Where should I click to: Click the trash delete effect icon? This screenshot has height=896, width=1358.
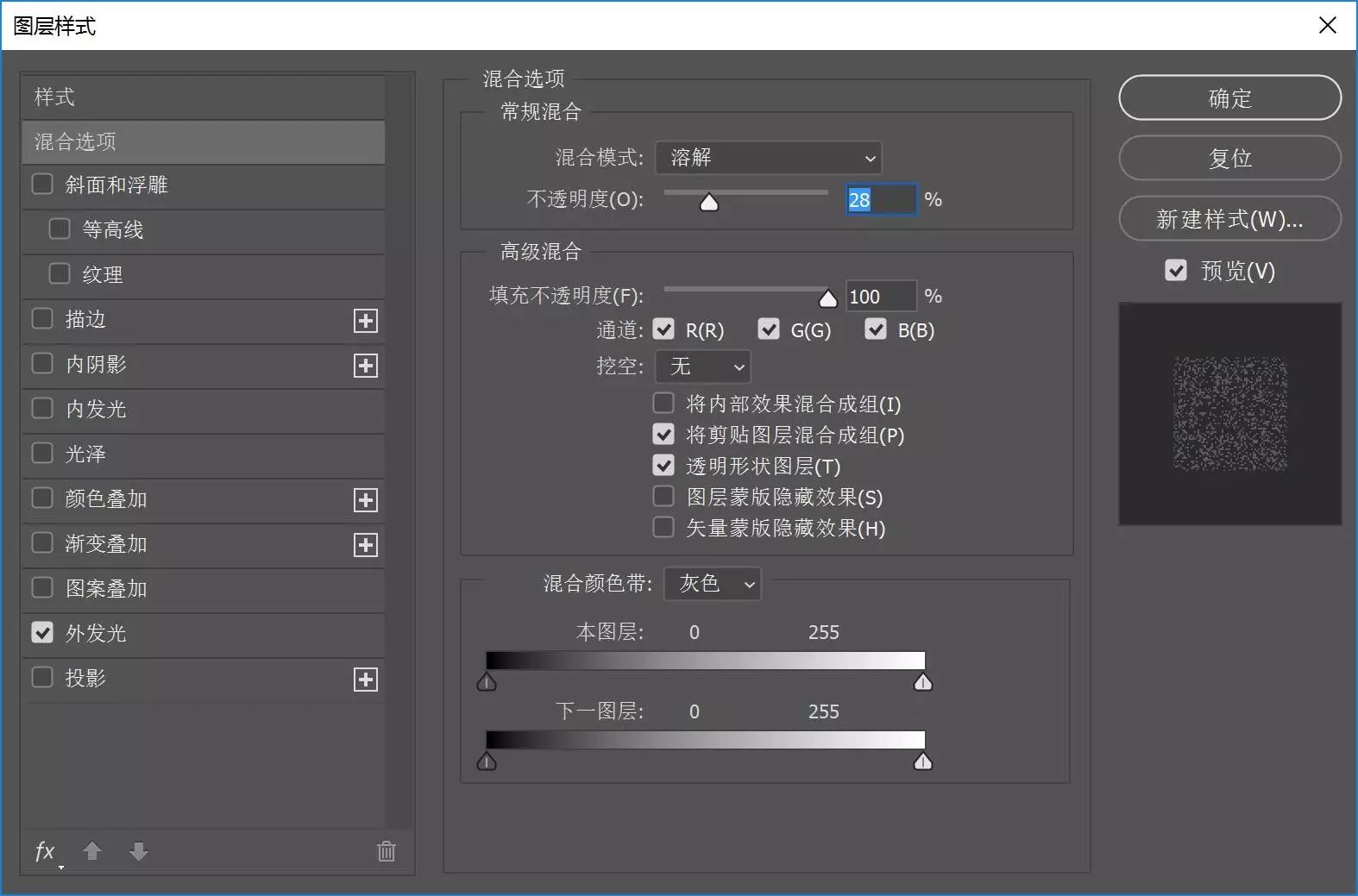(387, 851)
